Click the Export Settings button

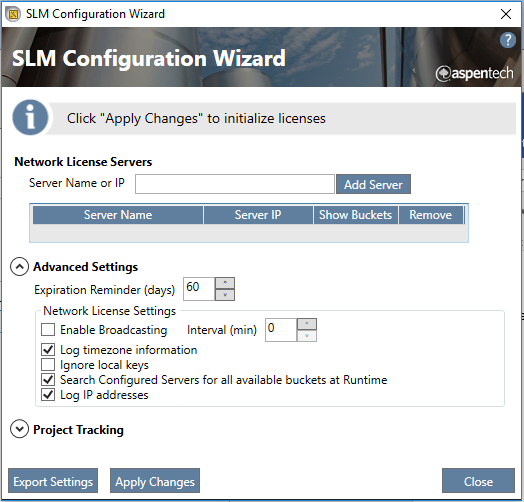(x=53, y=481)
